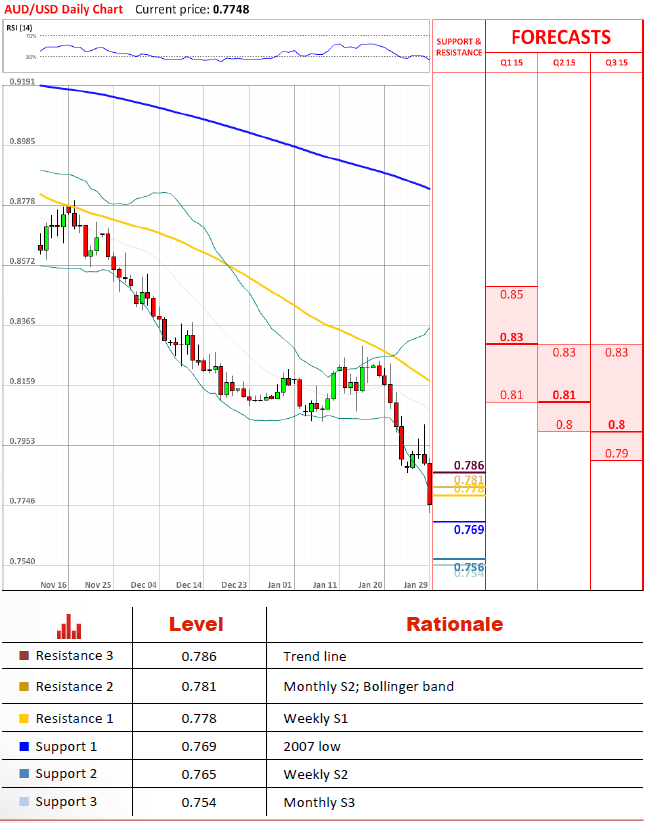Click the 'Jan 29' date axis label
Image resolution: width=646 pixels, height=823 pixels.
(416, 585)
